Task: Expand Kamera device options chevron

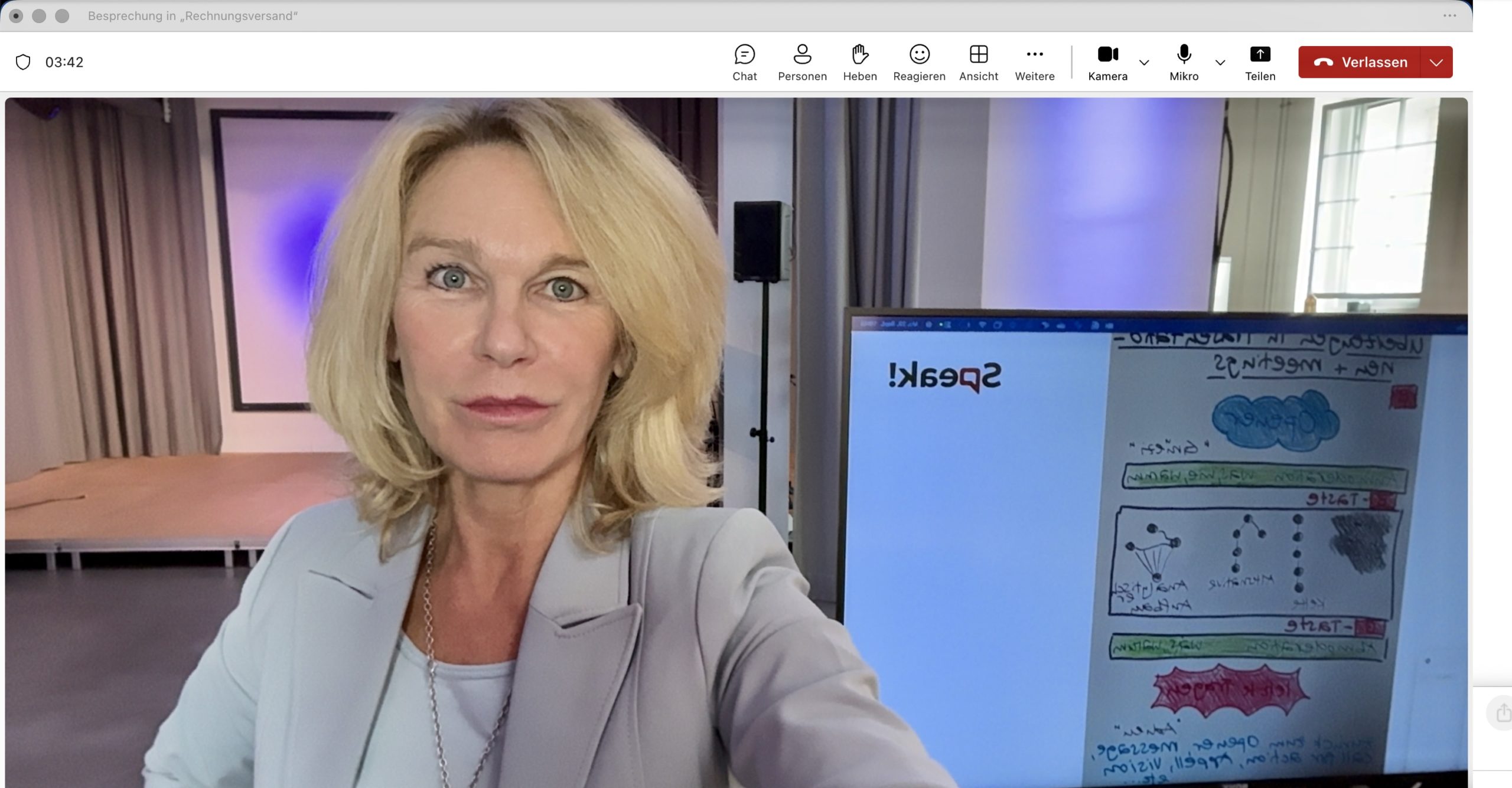Action: (x=1144, y=63)
